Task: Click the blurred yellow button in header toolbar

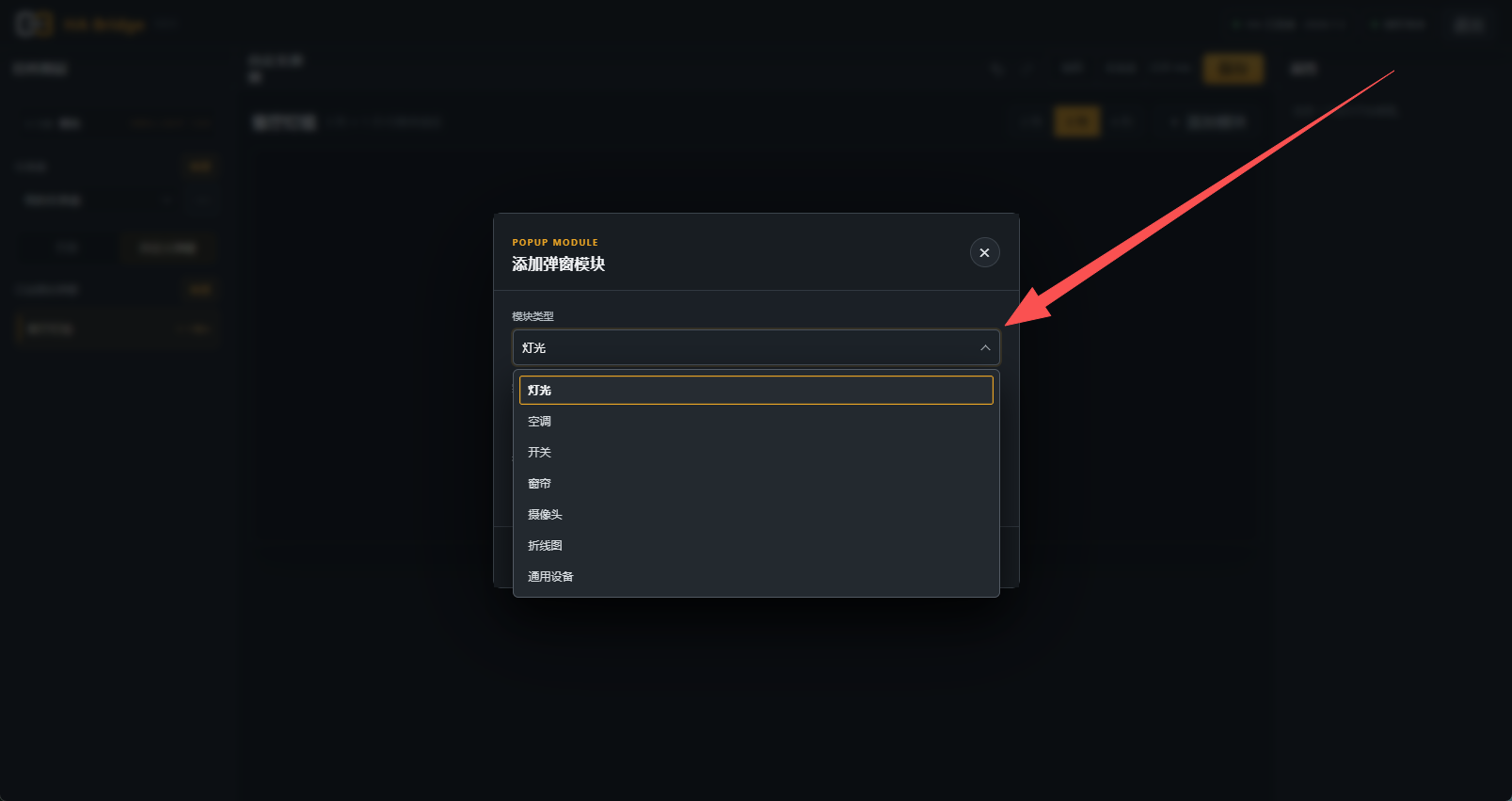Action: 1233,69
